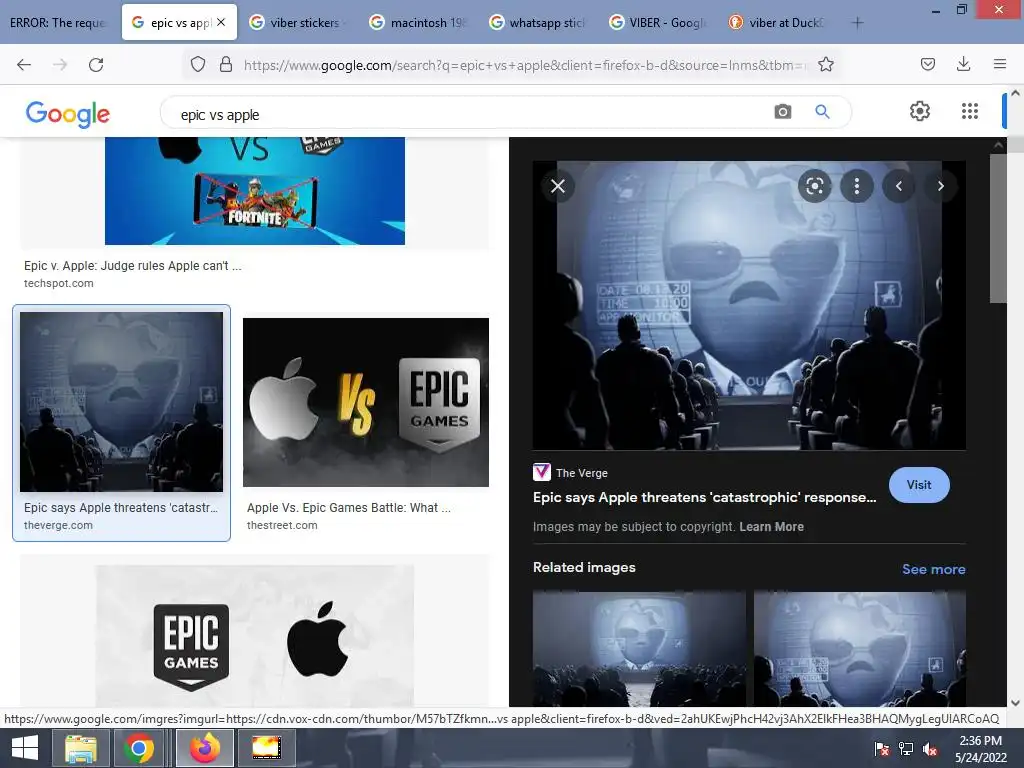
Task: Search inside image with Lens icon
Action: point(814,186)
